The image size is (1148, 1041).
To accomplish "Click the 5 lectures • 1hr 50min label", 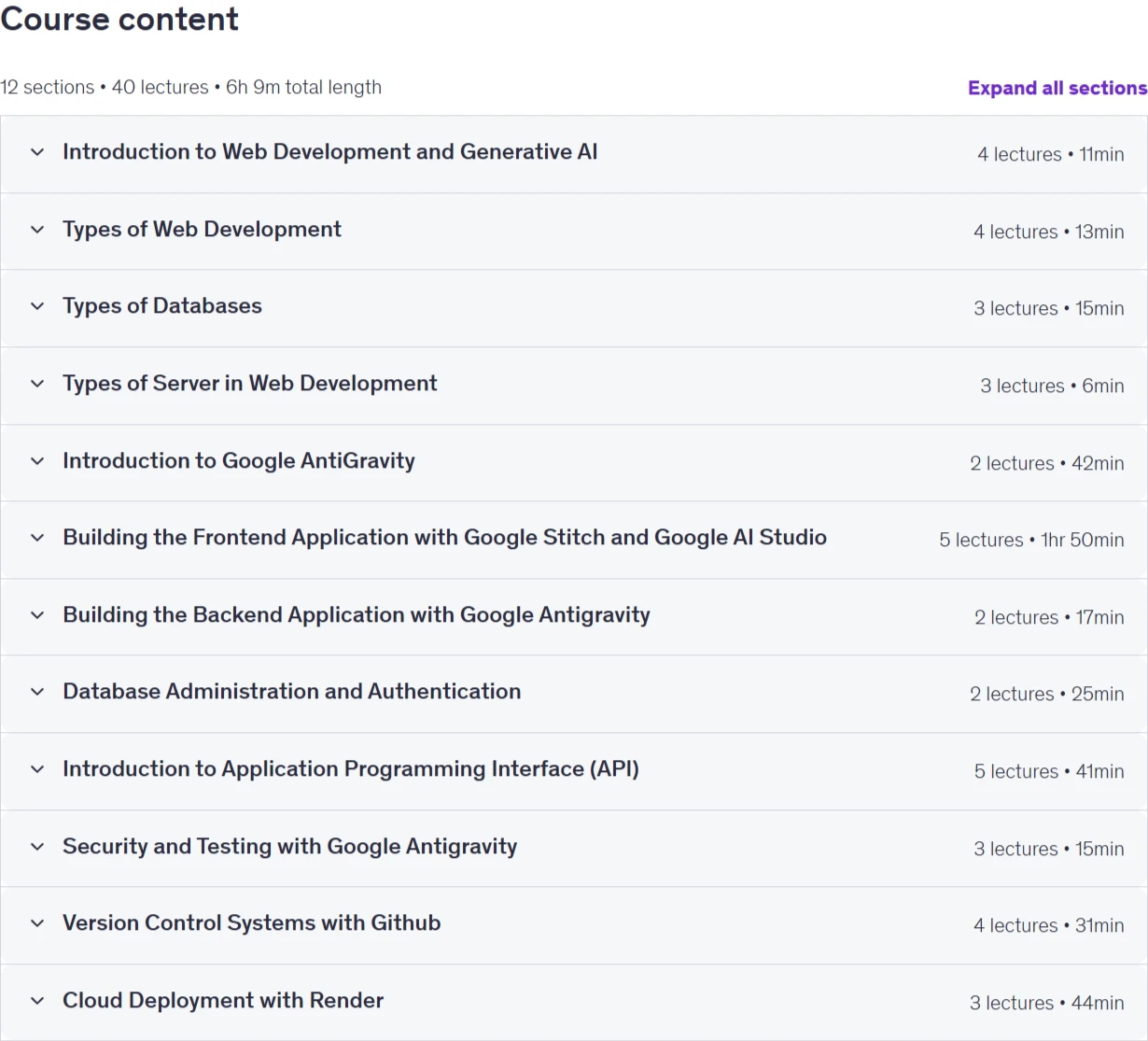I will (1031, 540).
